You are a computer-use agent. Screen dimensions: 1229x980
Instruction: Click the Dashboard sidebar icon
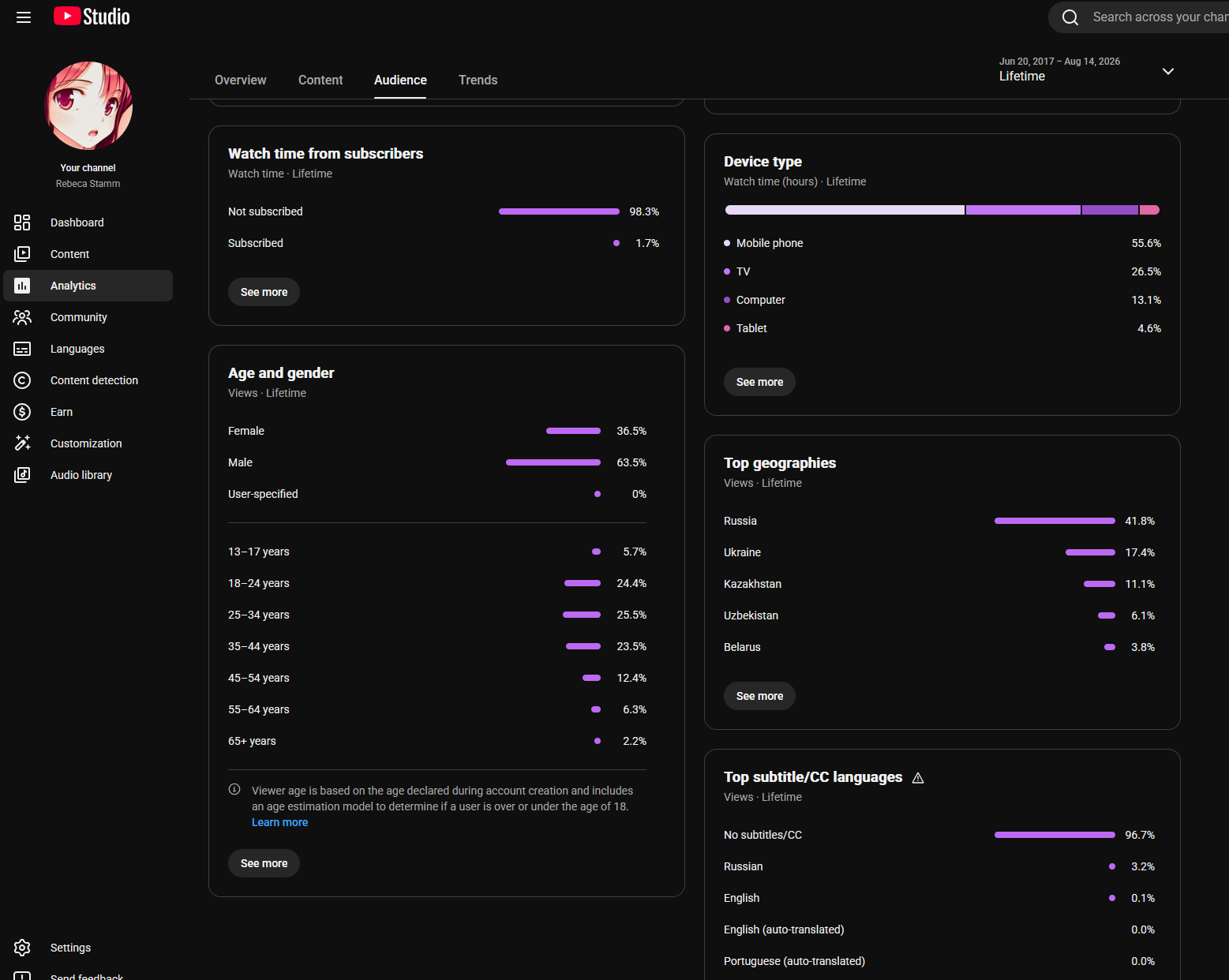coord(22,223)
